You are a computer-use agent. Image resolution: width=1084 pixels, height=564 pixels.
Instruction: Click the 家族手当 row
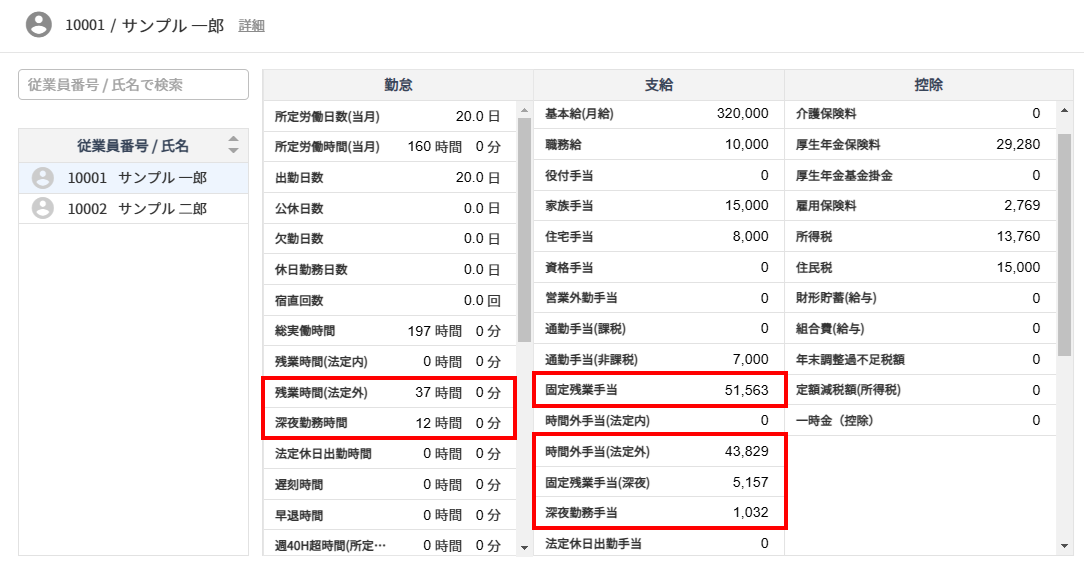click(x=659, y=205)
